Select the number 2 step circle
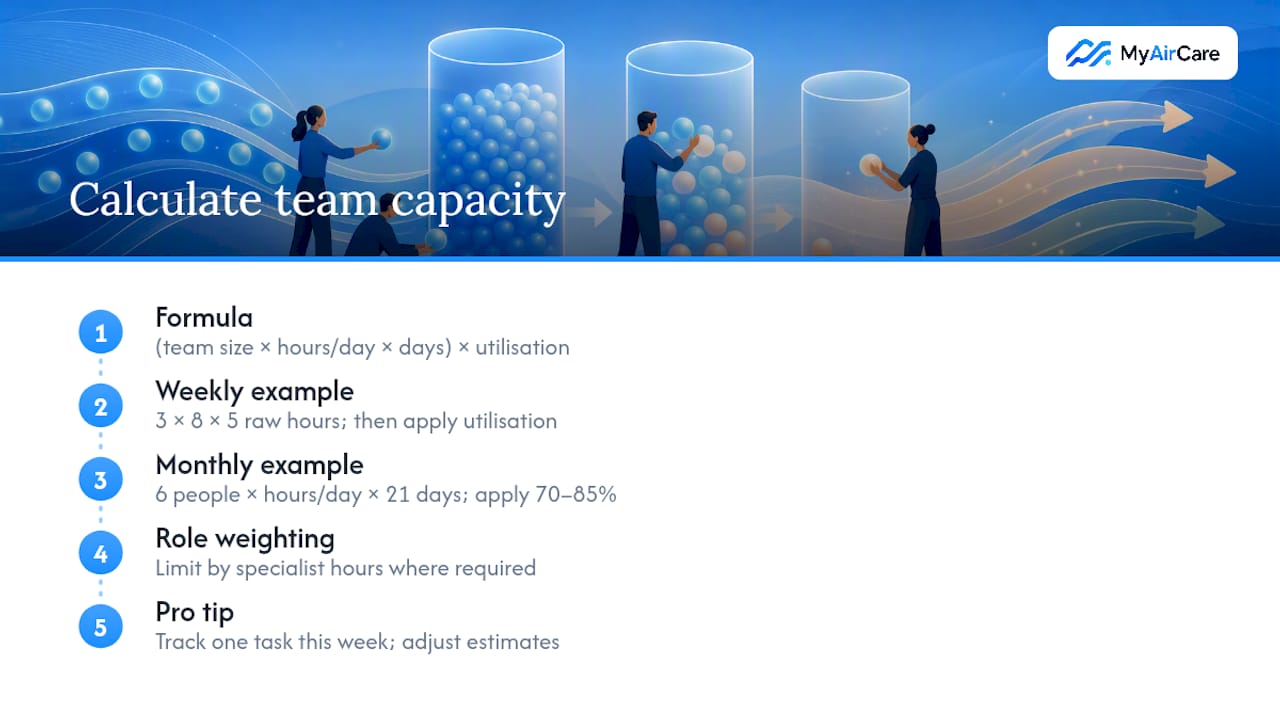Image resolution: width=1280 pixels, height=720 pixels. [100, 407]
